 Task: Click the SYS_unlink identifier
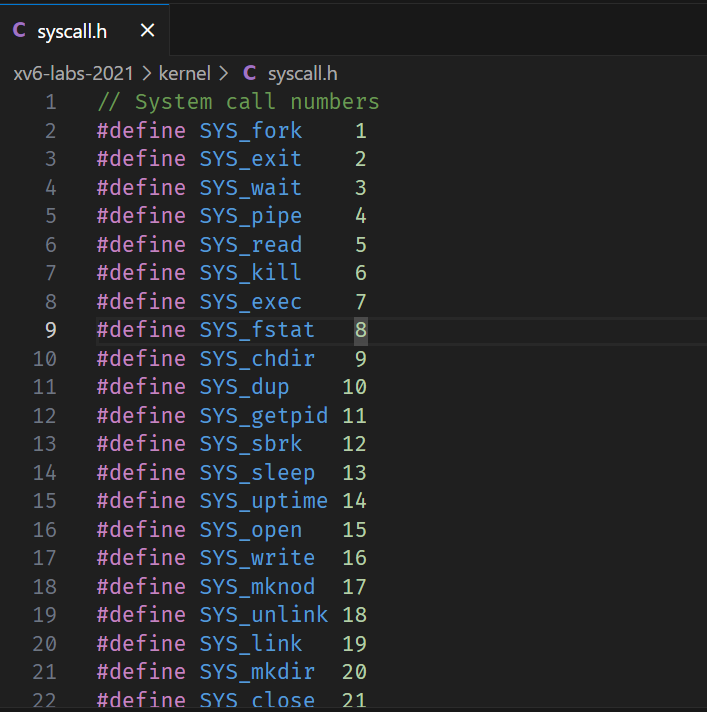(264, 615)
